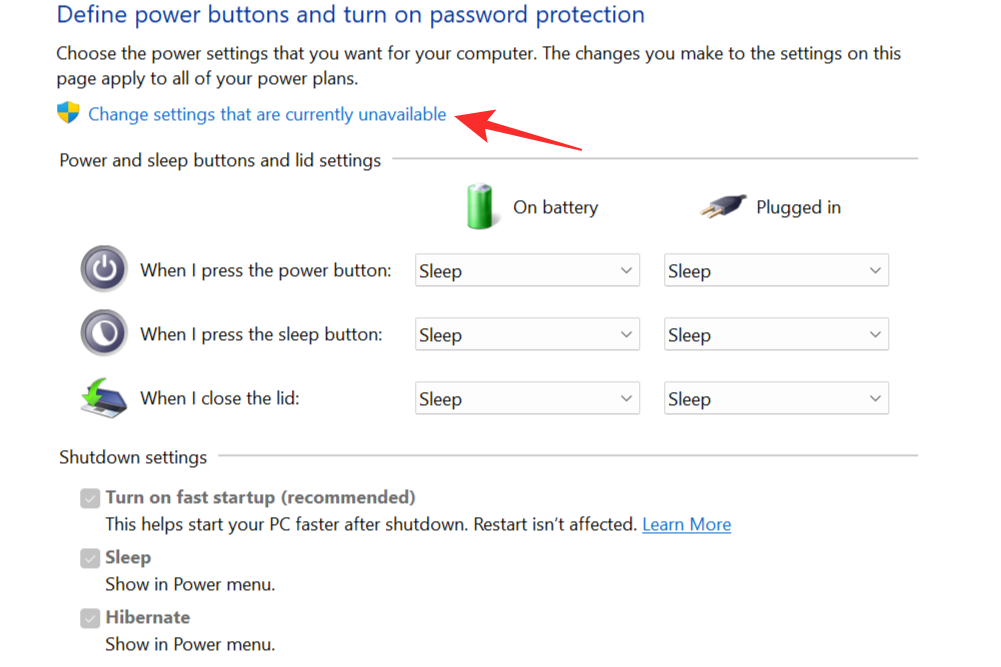Open the Plugged in lid close dropdown

776,397
